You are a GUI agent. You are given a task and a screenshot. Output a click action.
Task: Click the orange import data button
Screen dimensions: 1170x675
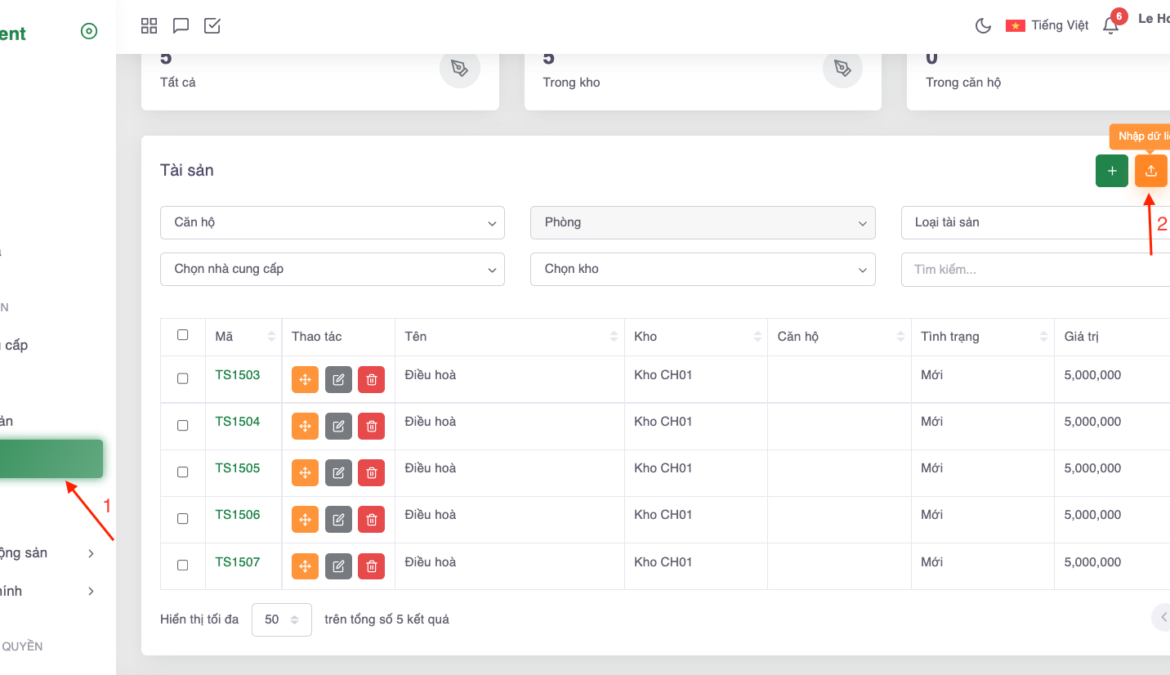coord(1151,171)
